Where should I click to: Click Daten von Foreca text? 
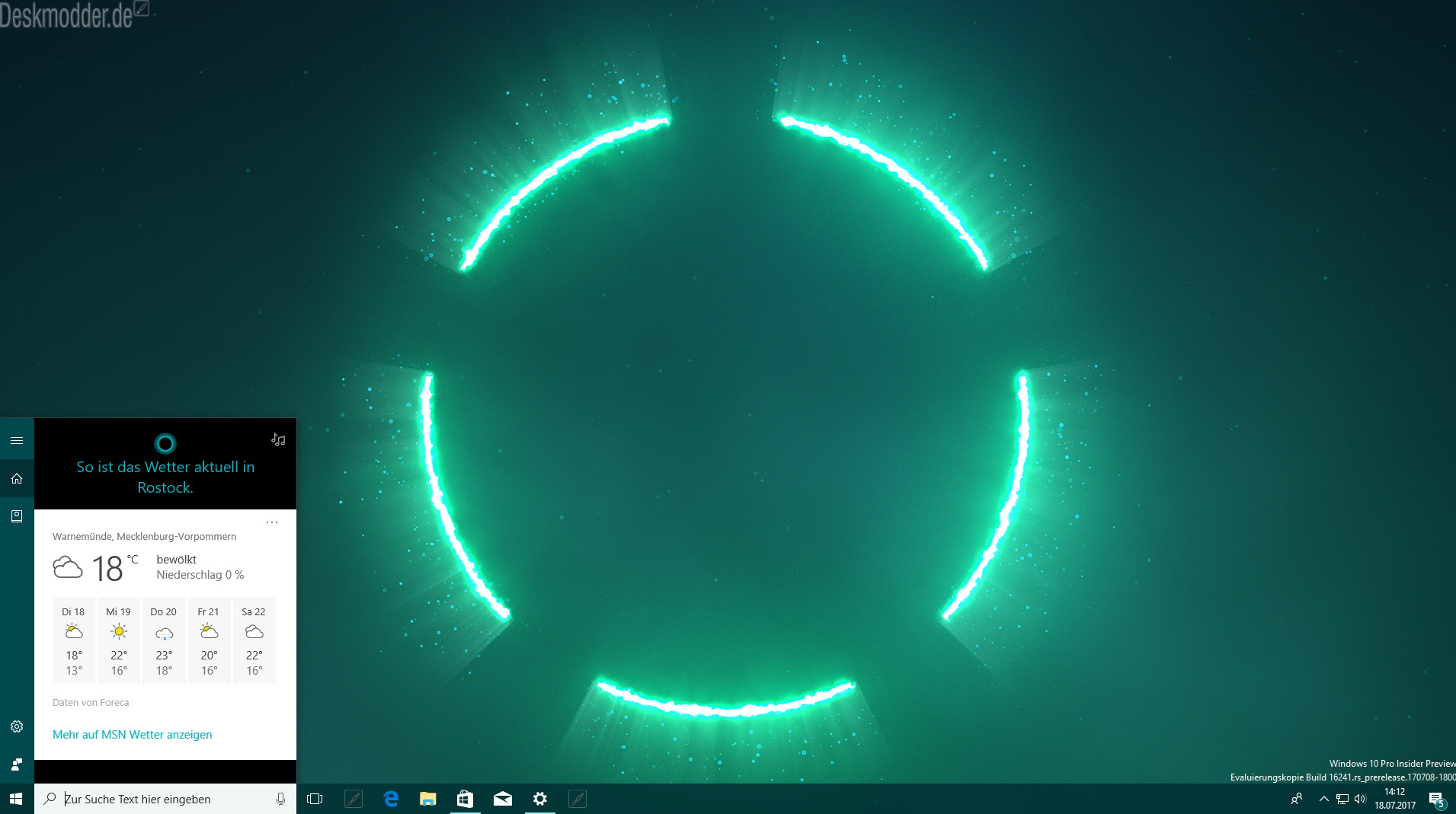(91, 703)
